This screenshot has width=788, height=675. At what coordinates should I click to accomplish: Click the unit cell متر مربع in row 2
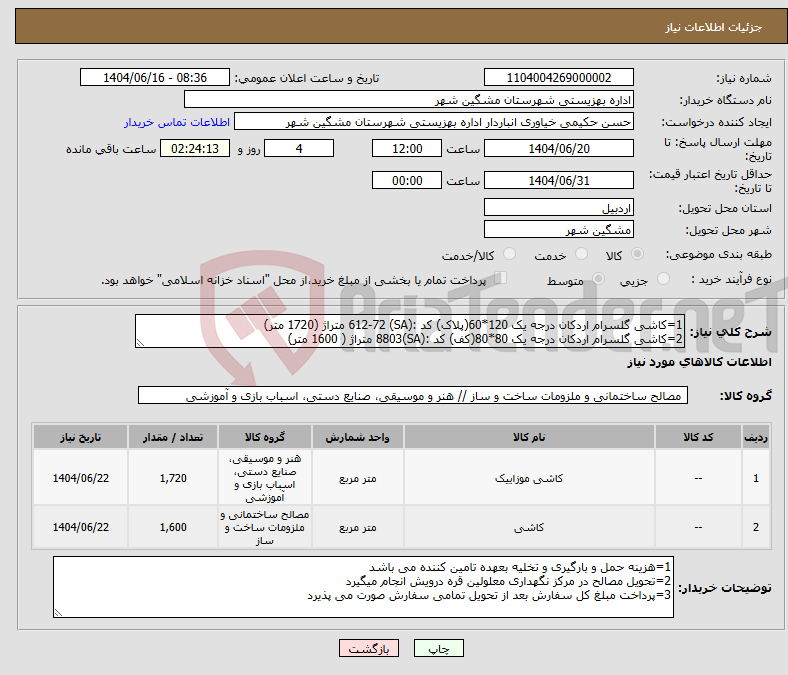tap(357, 527)
